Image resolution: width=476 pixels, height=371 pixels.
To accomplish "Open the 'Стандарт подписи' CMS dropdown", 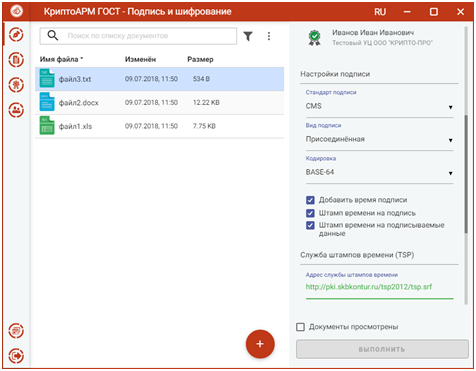I will pos(379,107).
